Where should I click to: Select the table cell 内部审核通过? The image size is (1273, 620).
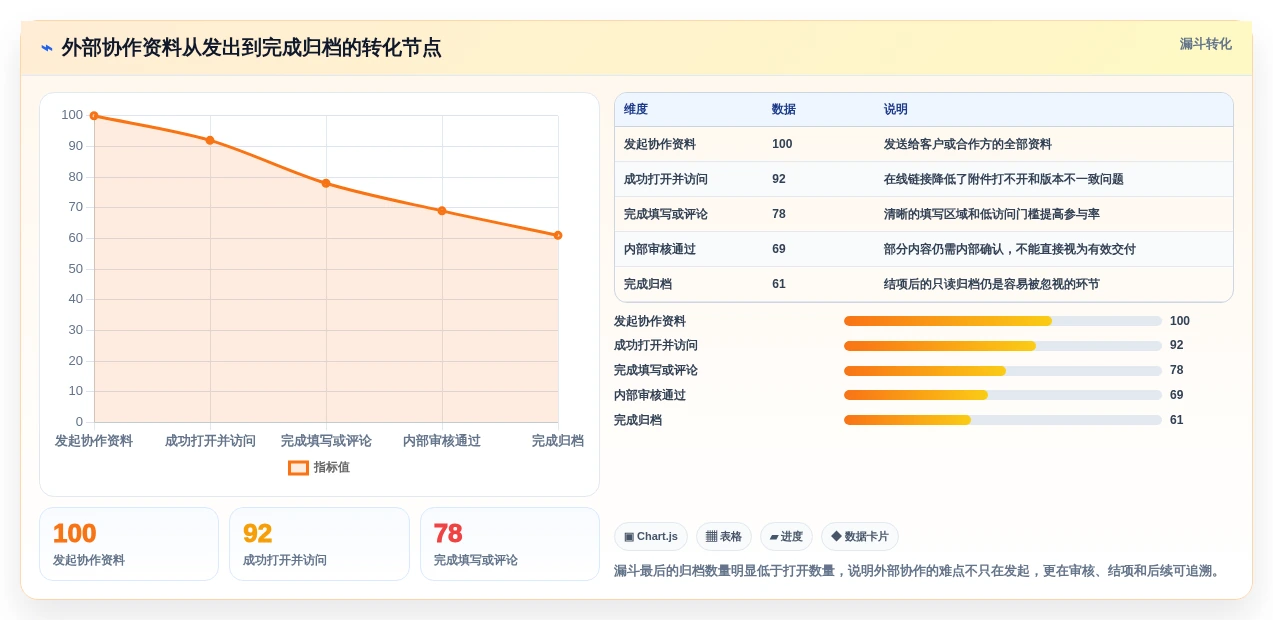(660, 249)
